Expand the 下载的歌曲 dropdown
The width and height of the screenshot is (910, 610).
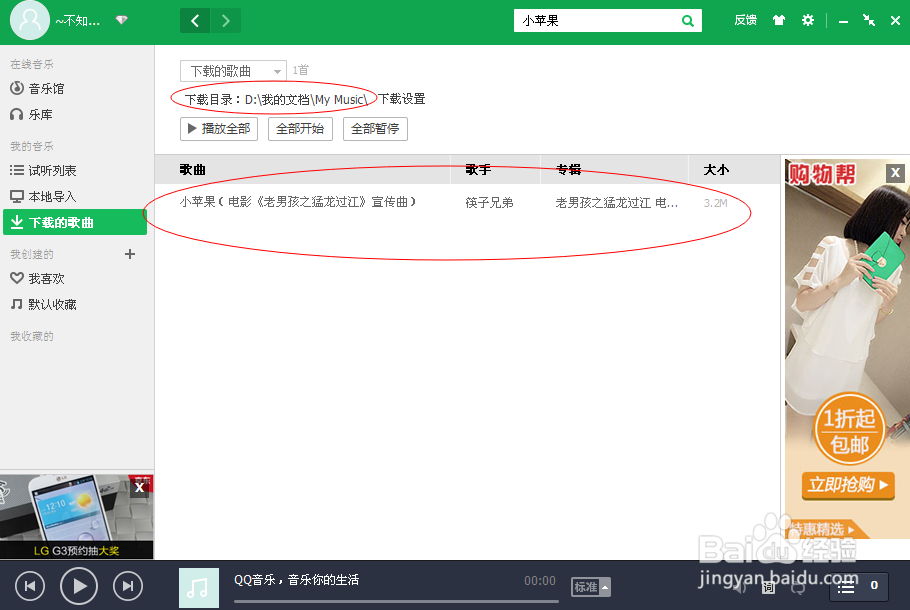click(233, 71)
